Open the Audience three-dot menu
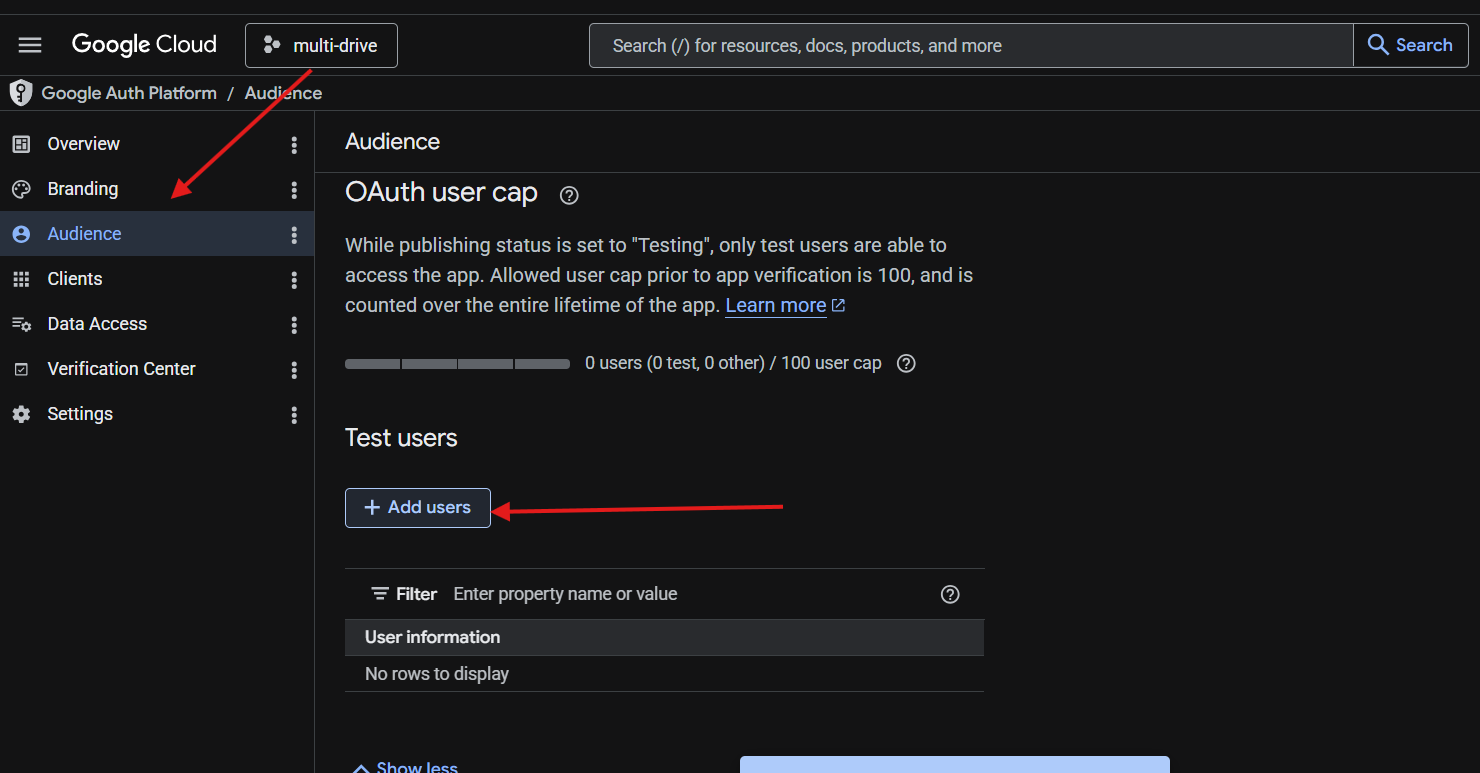The image size is (1480, 773). (294, 235)
